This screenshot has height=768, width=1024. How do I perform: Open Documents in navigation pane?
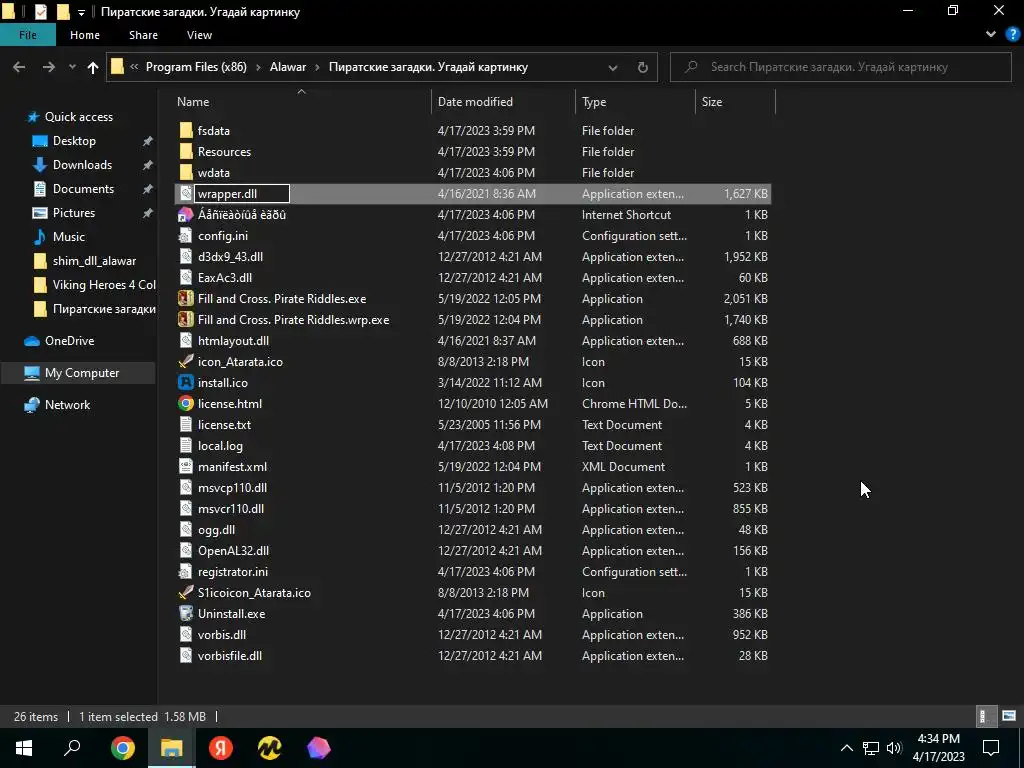[83, 189]
